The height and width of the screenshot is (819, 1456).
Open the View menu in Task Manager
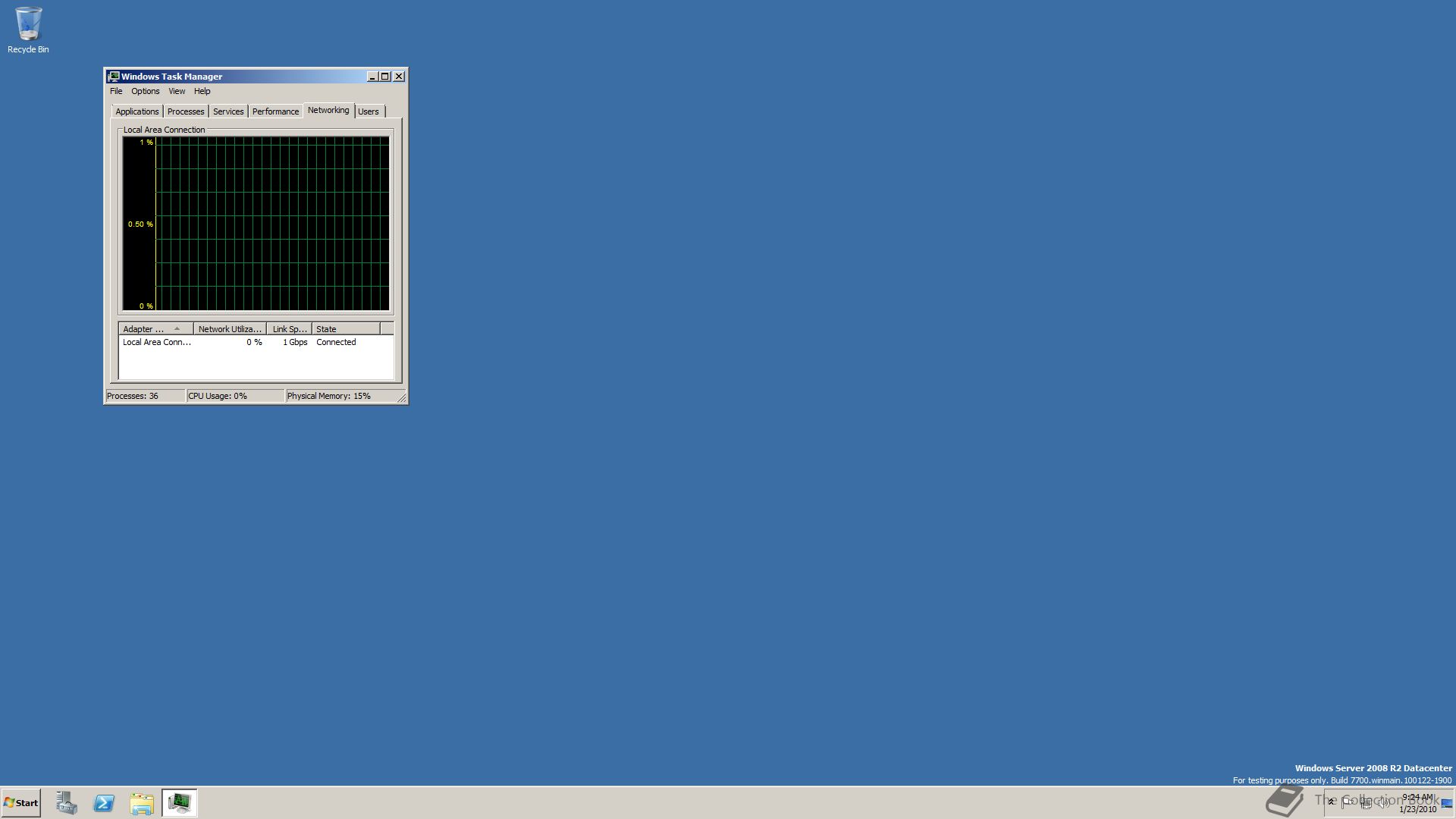coord(177,91)
